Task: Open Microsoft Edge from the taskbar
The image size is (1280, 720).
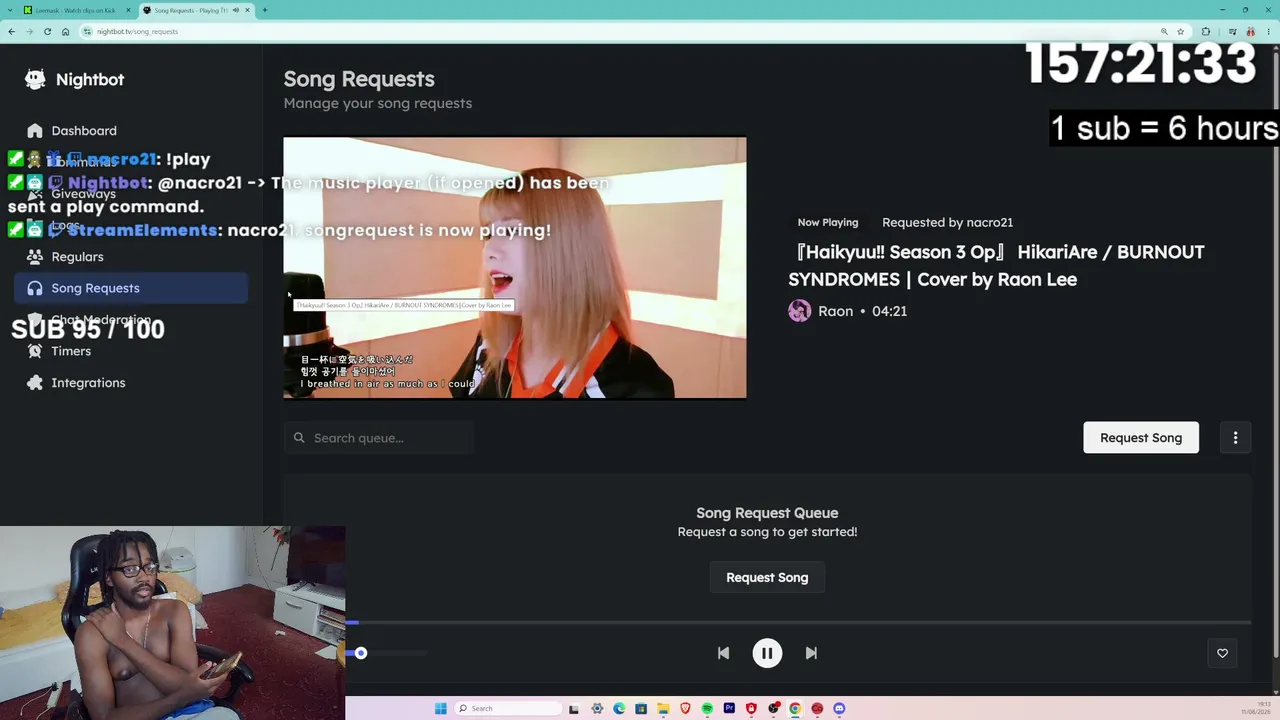Action: click(619, 709)
